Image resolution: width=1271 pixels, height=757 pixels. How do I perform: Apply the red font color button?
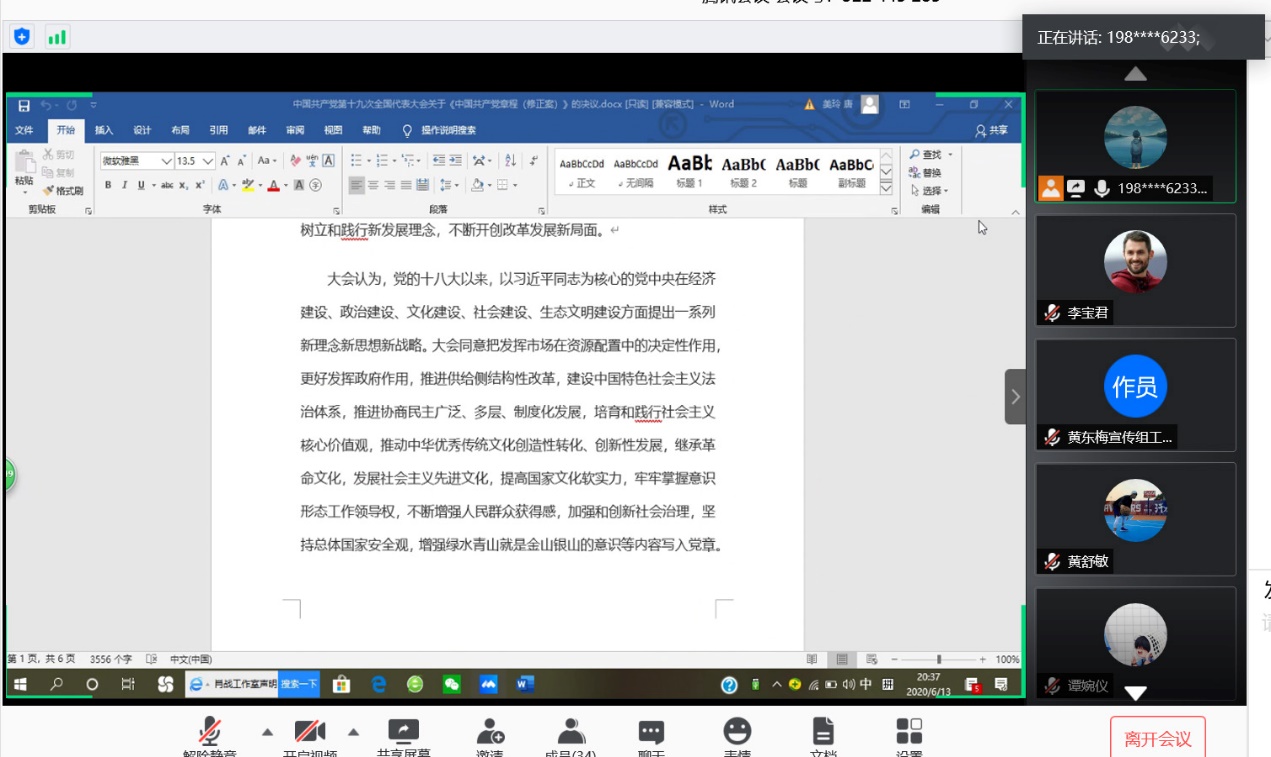pos(273,185)
